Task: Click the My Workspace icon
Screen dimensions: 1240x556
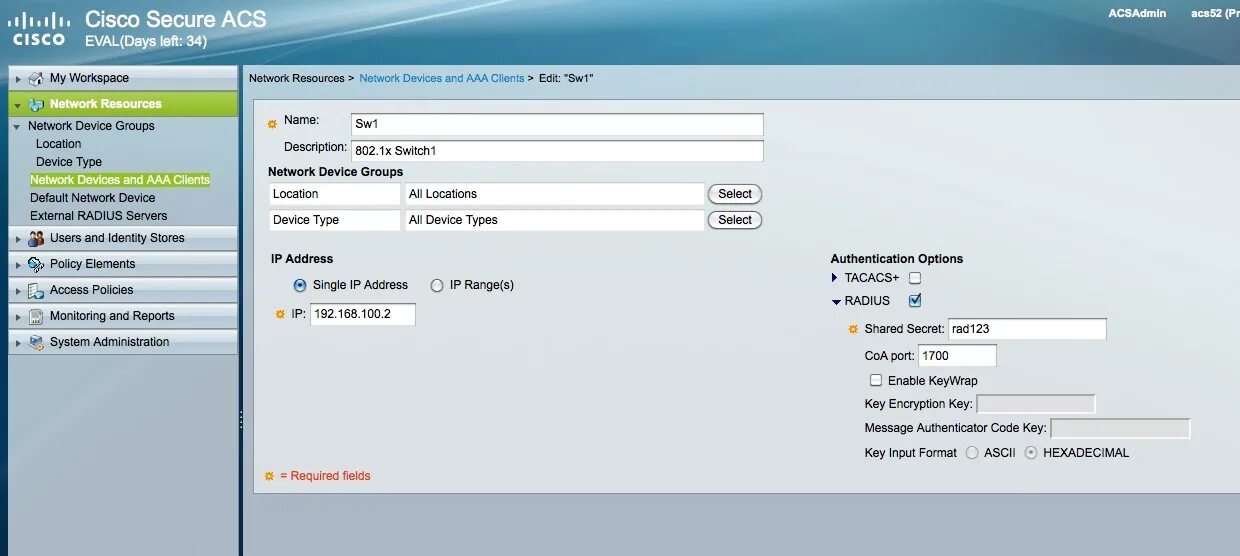Action: [36, 78]
